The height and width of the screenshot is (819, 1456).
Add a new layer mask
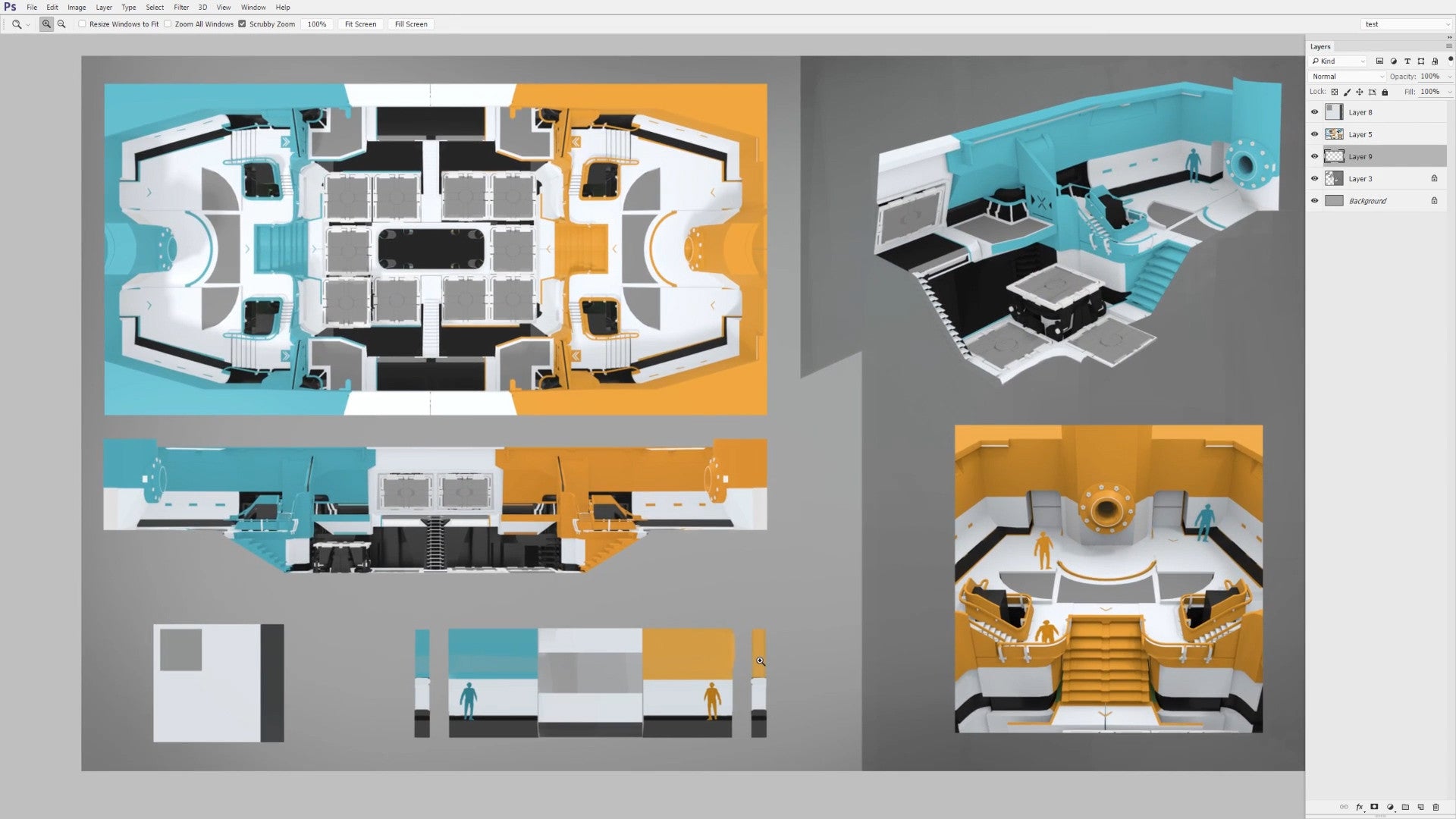1375,807
